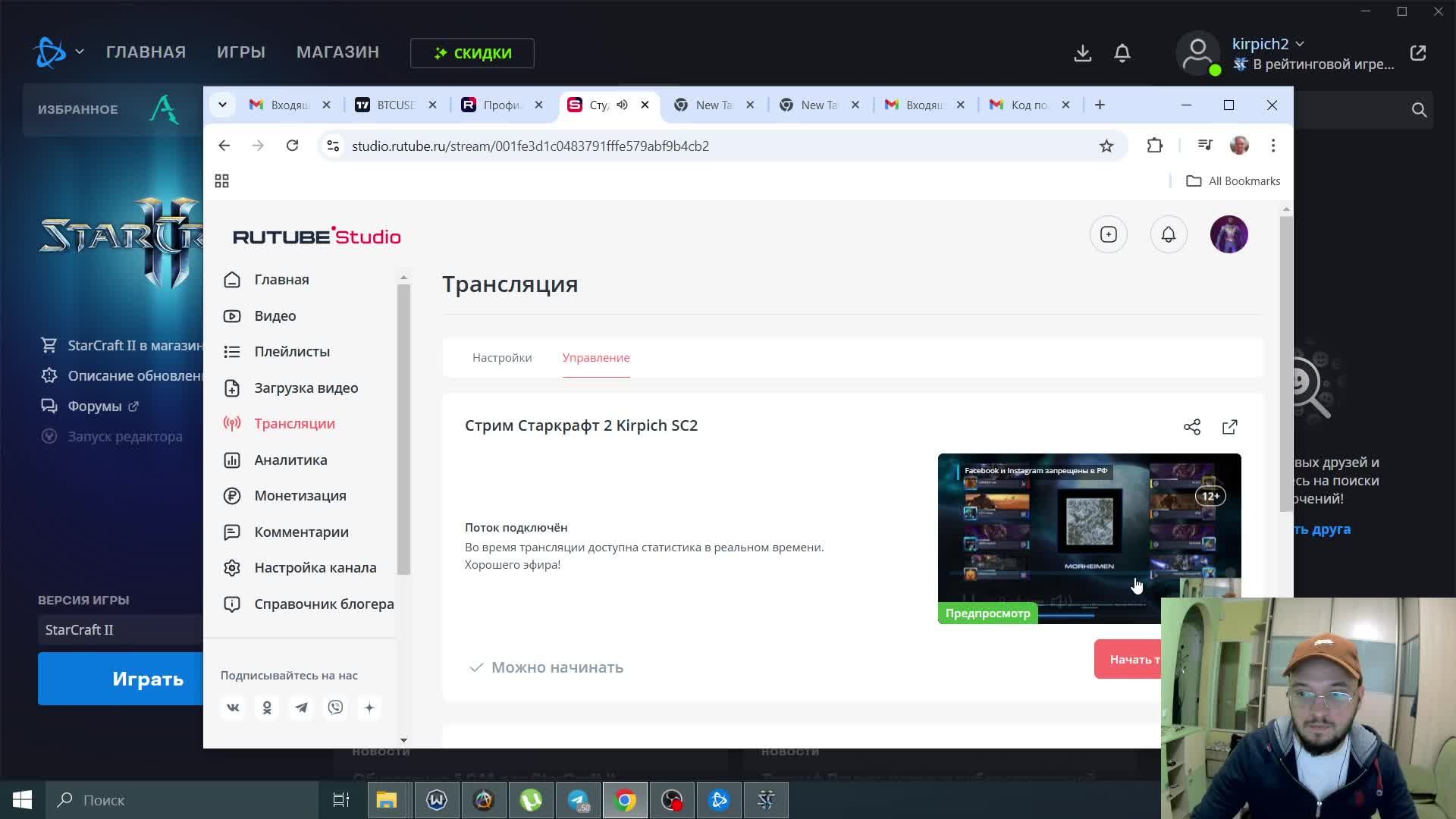Image resolution: width=1456 pixels, height=819 pixels.
Task: Open the МАГАЗИН menu in Battle.net
Action: (x=337, y=52)
